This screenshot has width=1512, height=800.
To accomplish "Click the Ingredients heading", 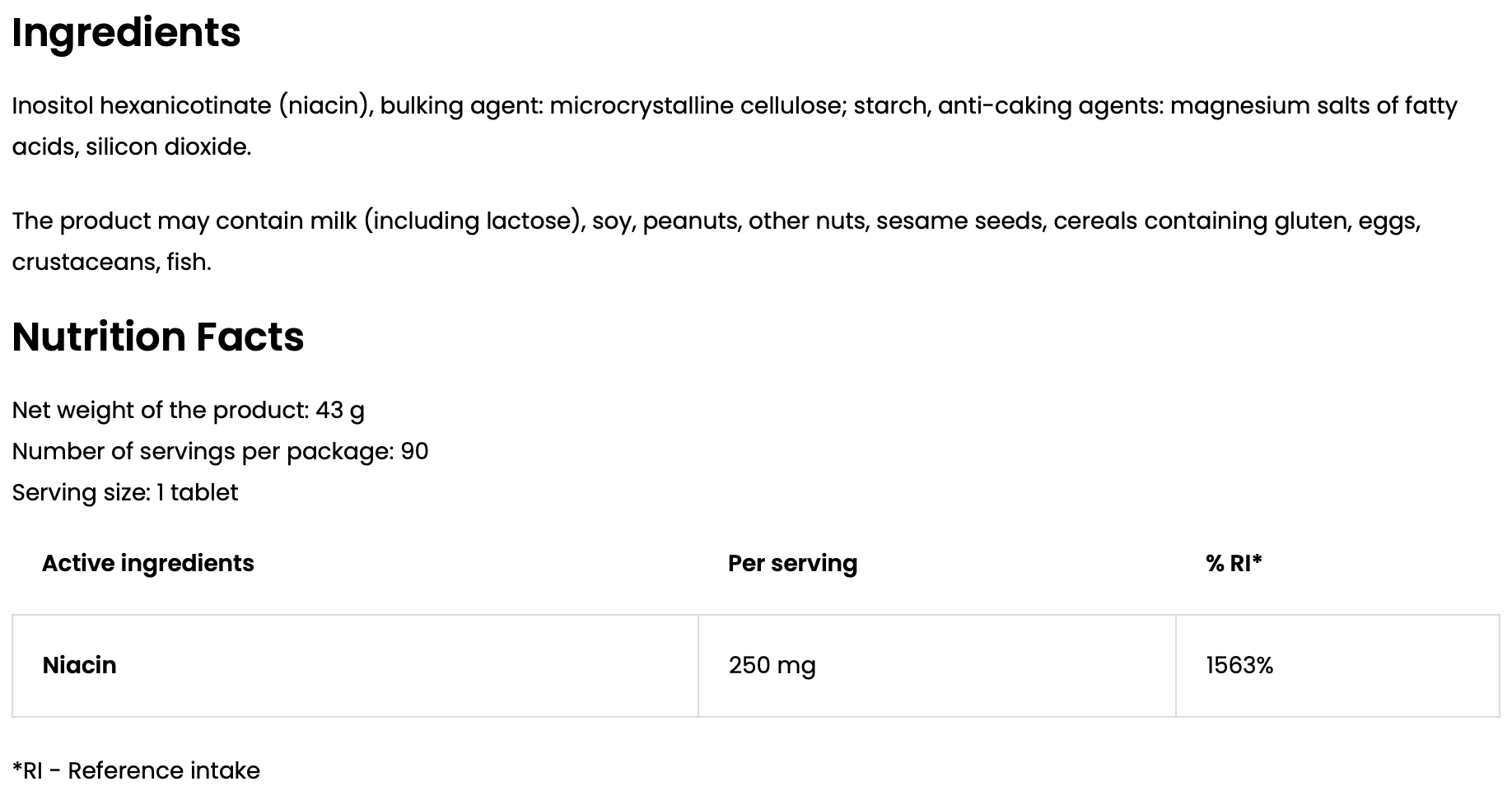I will point(126,33).
